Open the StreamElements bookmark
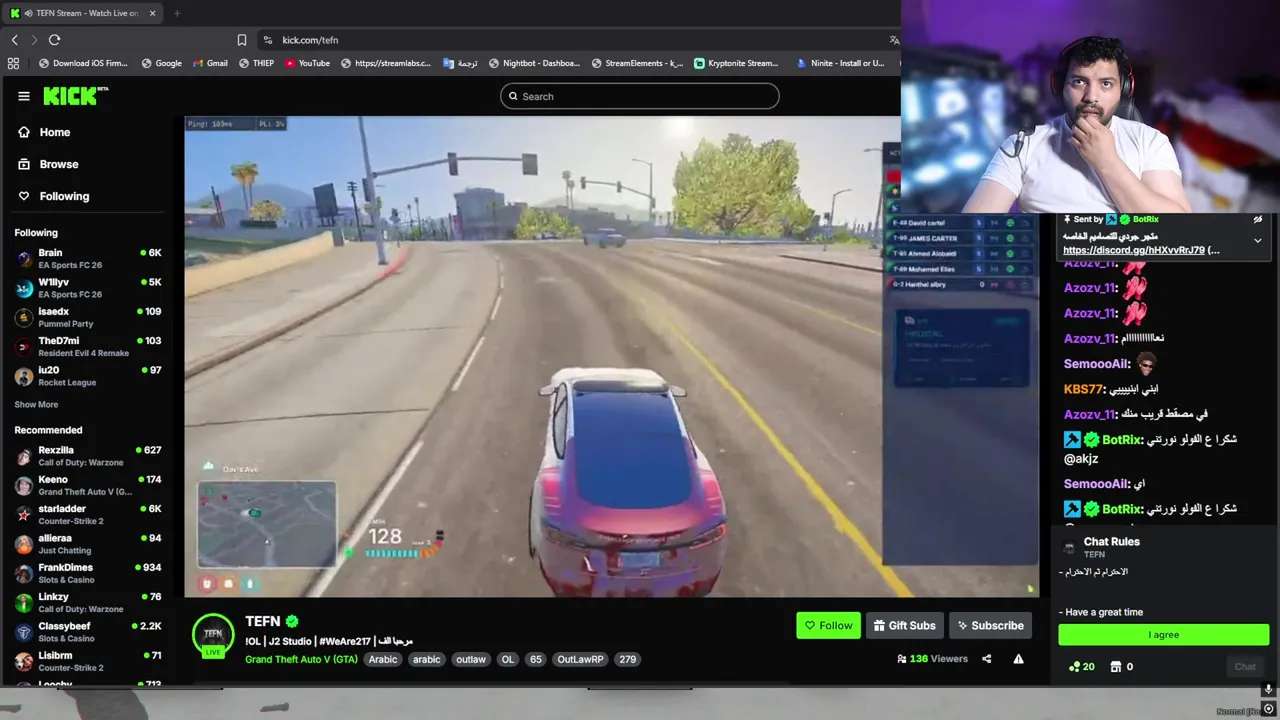Image resolution: width=1280 pixels, height=720 pixels. (637, 63)
